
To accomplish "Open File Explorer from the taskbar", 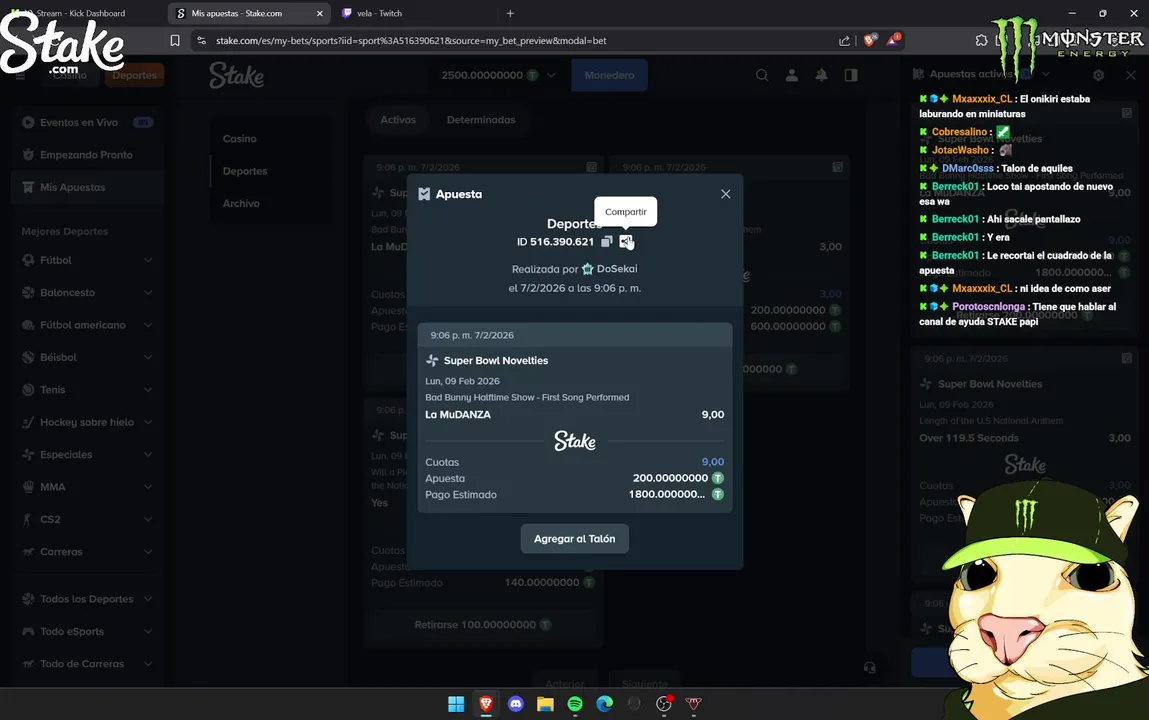I will 545,704.
